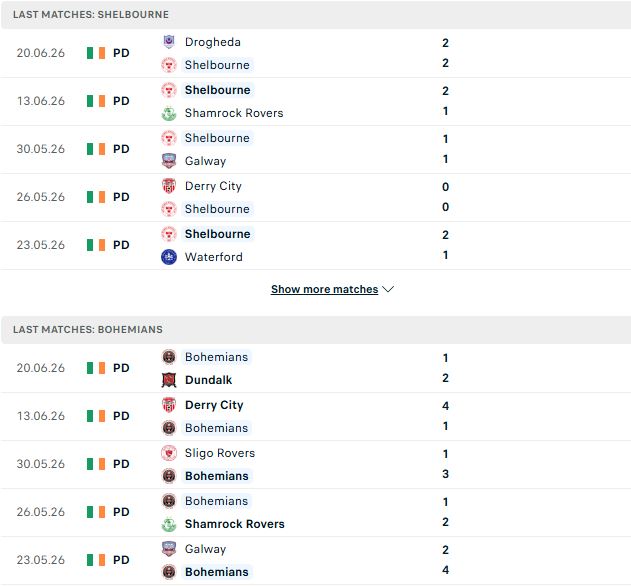Open the Show more matches link
This screenshot has height=586, width=631.
tap(324, 289)
